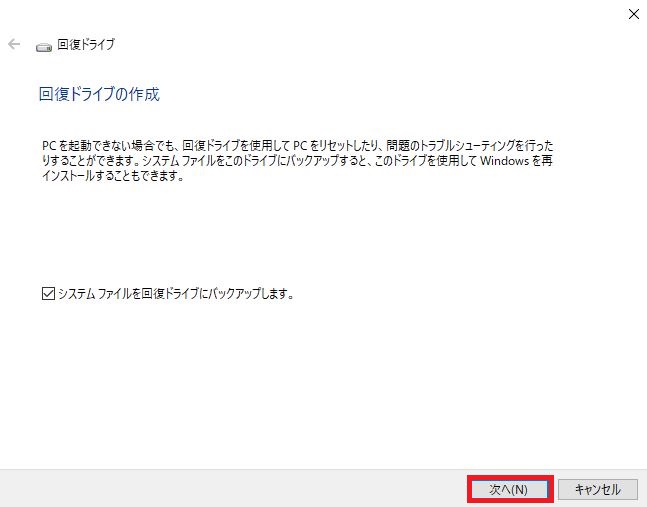Click the description line インストールすることもできます
This screenshot has width=647, height=507.
[x=113, y=176]
